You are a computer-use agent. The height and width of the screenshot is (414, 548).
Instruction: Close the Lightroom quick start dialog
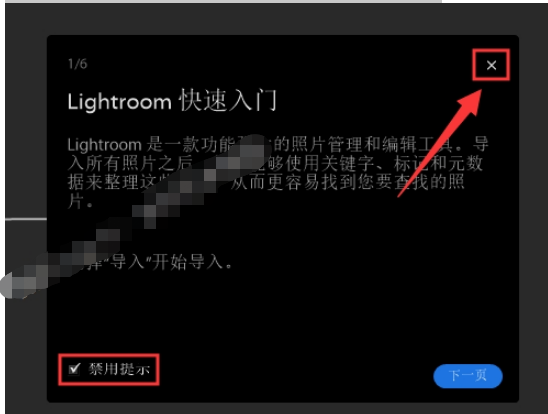[491, 65]
